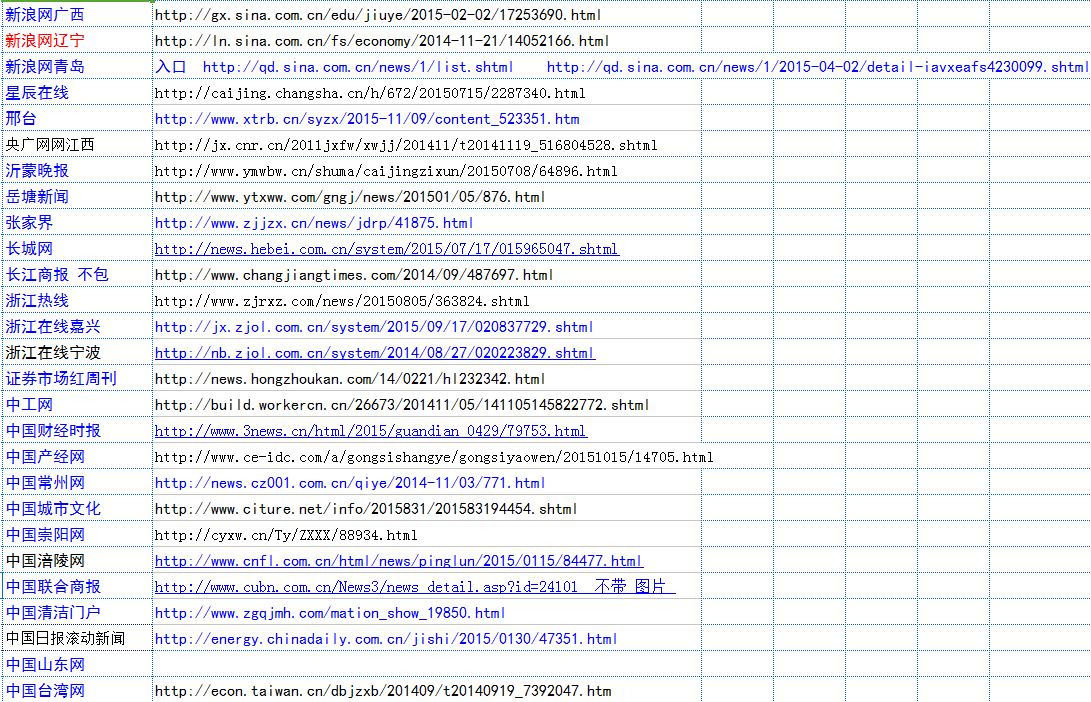Open the www.3news.cn hyperlink

click(371, 431)
